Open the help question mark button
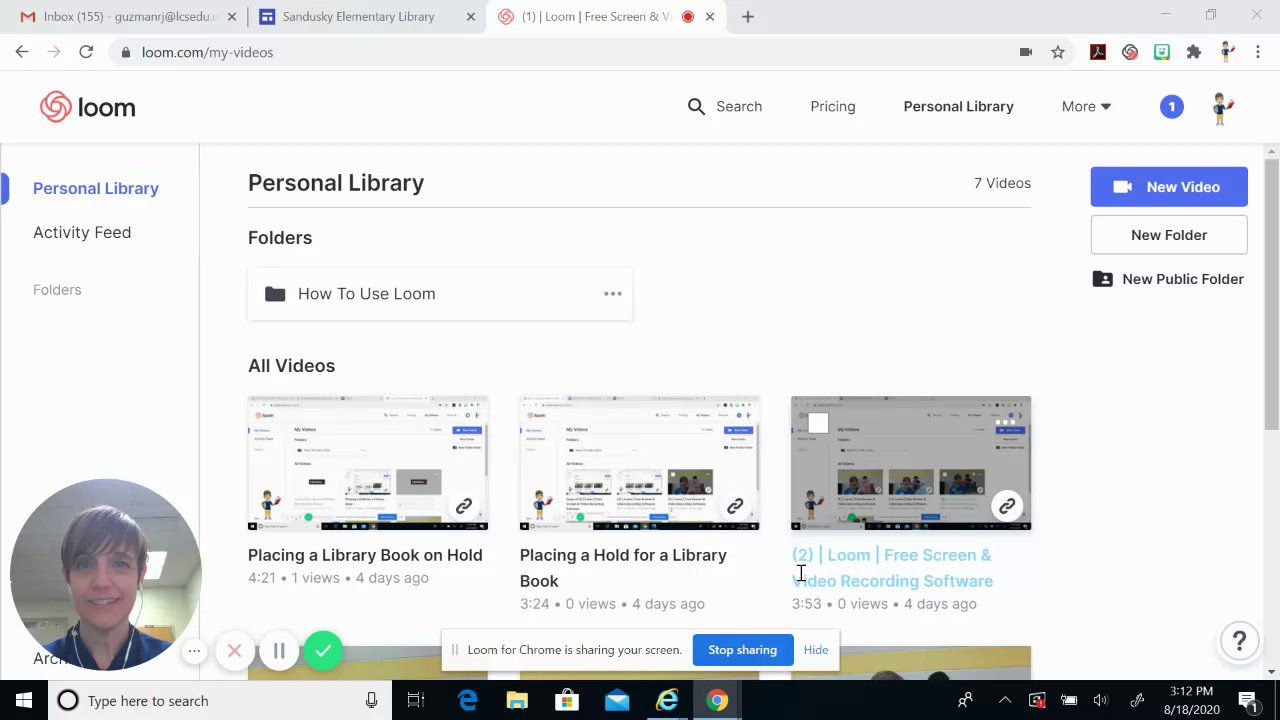1280x720 pixels. [x=1239, y=641]
